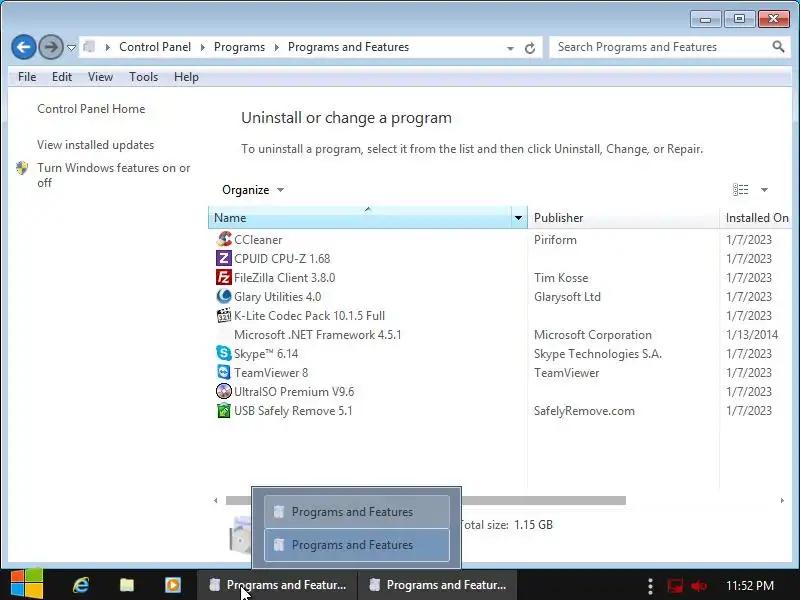
Task: Select the K-Lite Codec Pack icon
Action: (223, 315)
